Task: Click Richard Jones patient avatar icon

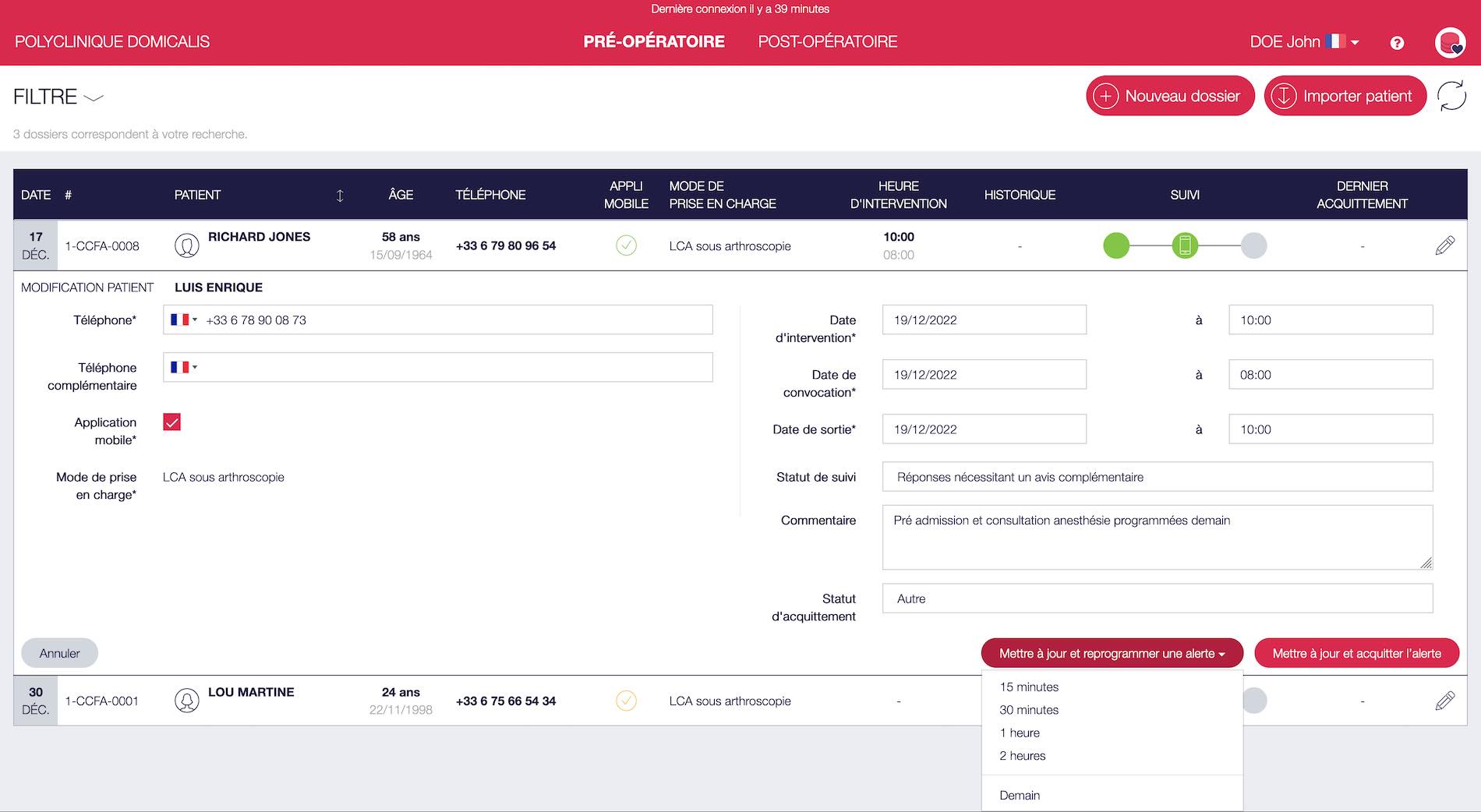Action: pos(186,245)
